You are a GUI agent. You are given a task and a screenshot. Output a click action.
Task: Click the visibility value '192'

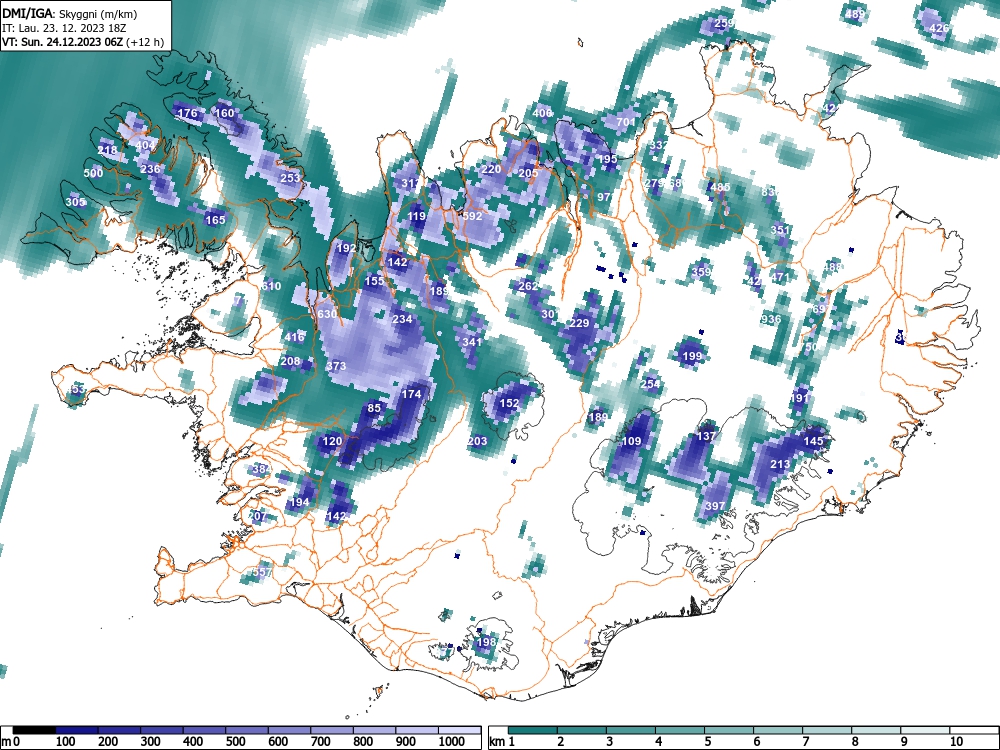click(346, 248)
